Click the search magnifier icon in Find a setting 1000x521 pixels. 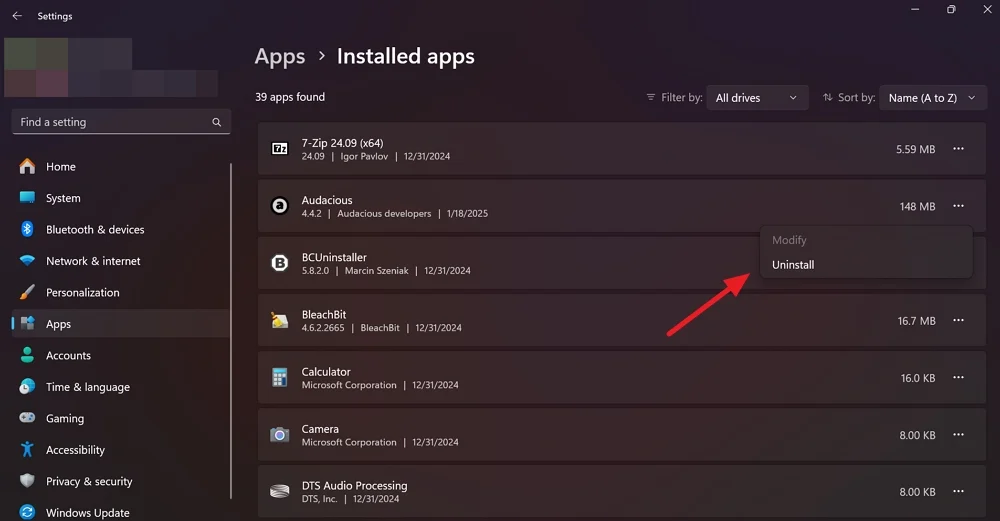coord(217,122)
